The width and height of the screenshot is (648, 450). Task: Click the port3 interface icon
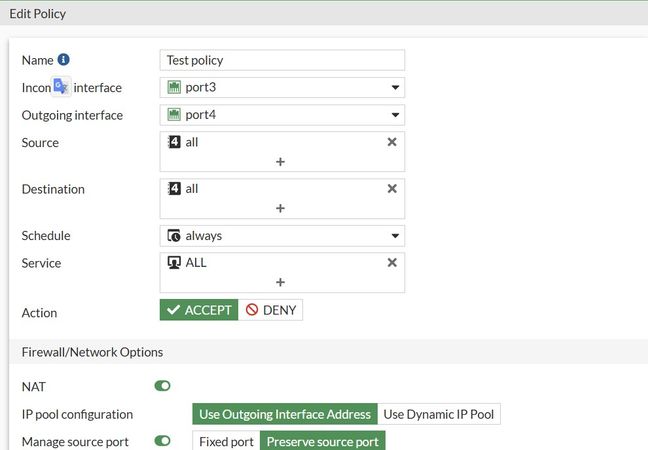174,88
